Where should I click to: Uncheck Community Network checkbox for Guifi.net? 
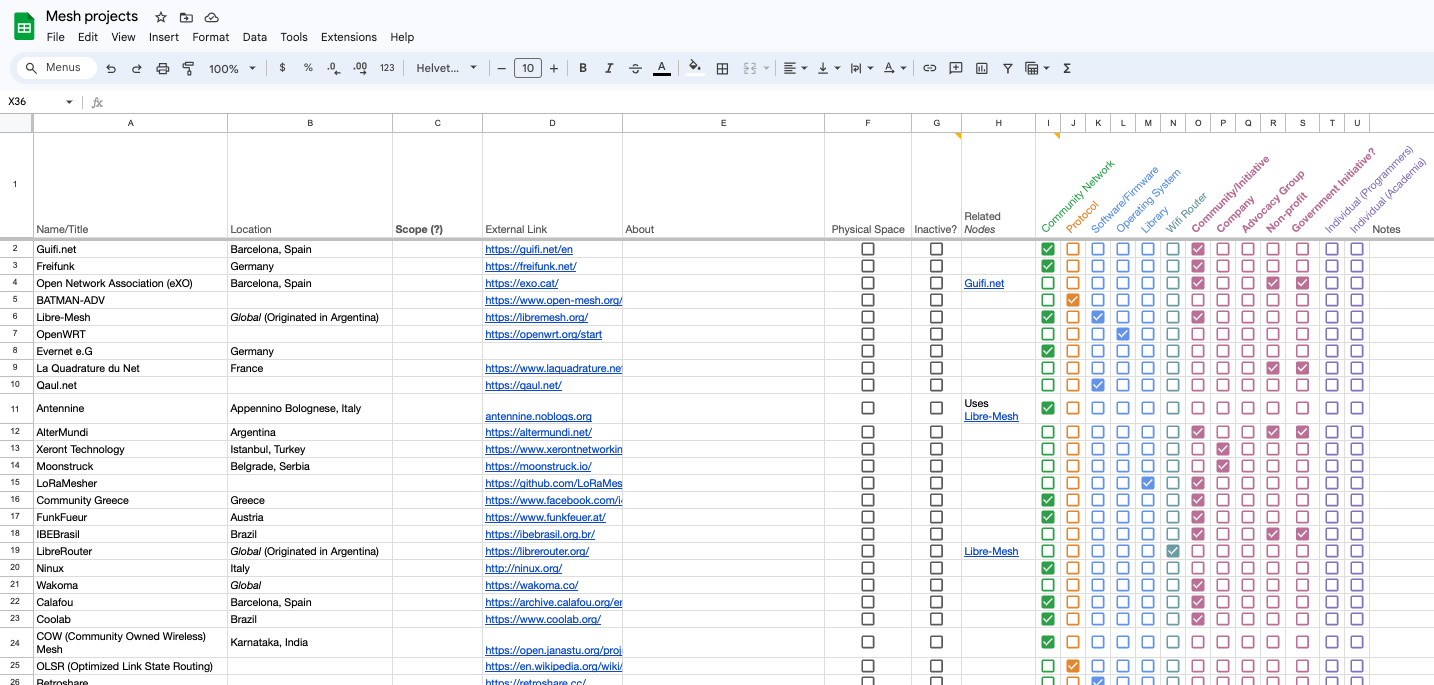[x=1048, y=249]
